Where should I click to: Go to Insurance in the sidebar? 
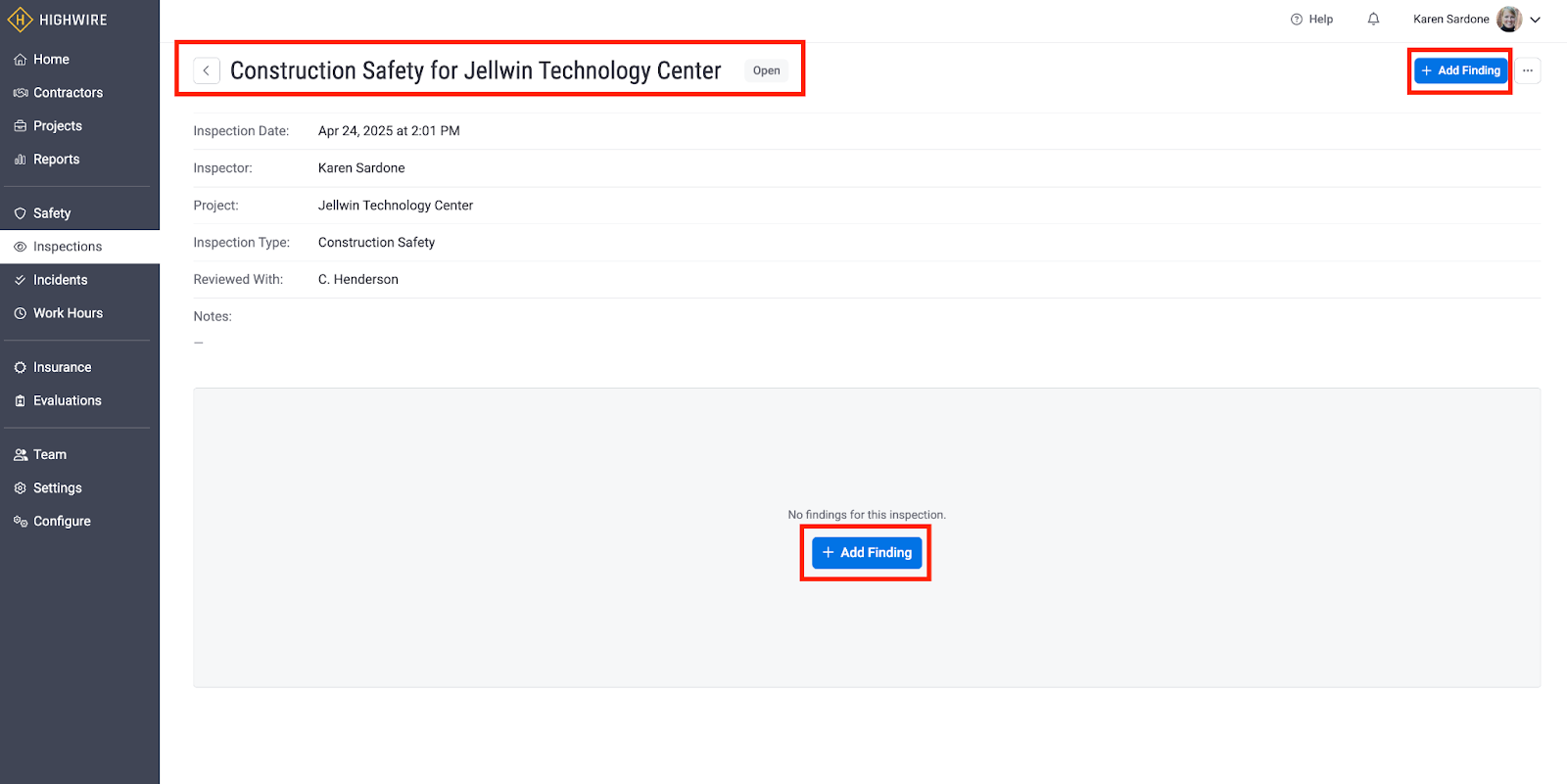(x=79, y=367)
